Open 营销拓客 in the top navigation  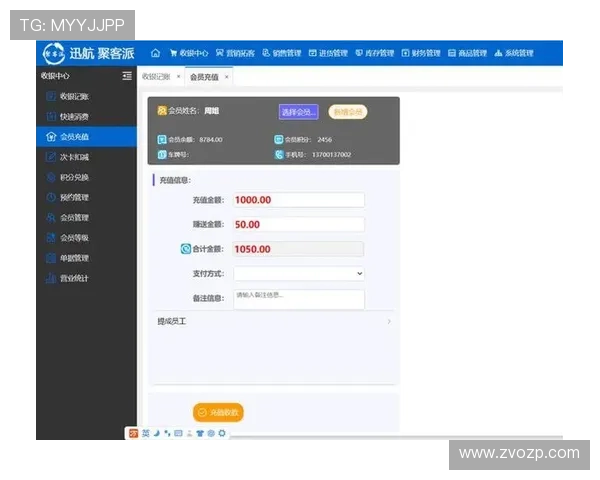tap(235, 53)
